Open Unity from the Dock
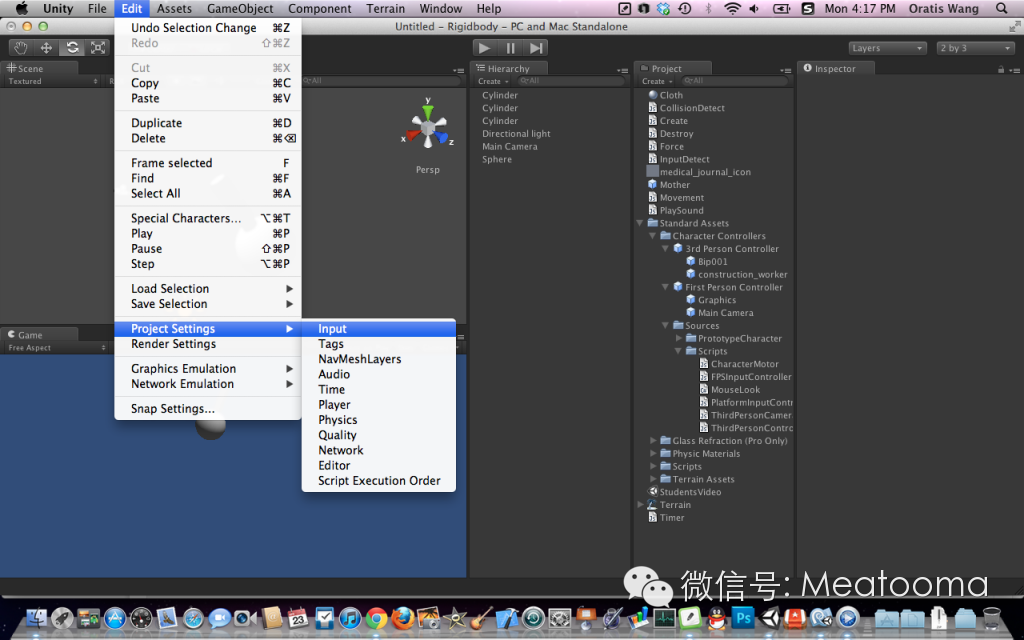The height and width of the screenshot is (640, 1024). click(x=769, y=616)
